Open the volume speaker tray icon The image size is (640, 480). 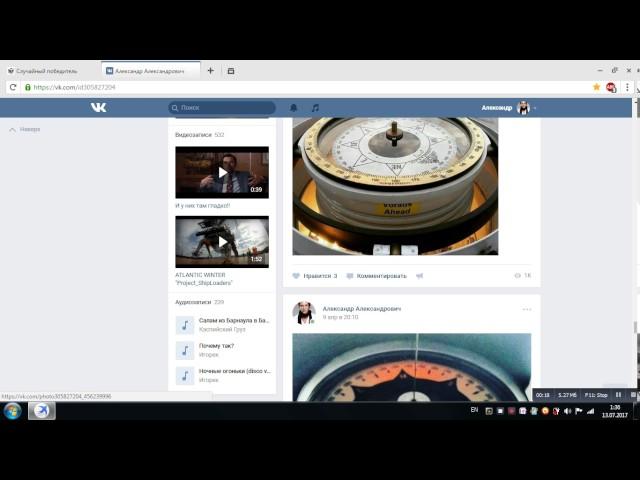tap(567, 411)
